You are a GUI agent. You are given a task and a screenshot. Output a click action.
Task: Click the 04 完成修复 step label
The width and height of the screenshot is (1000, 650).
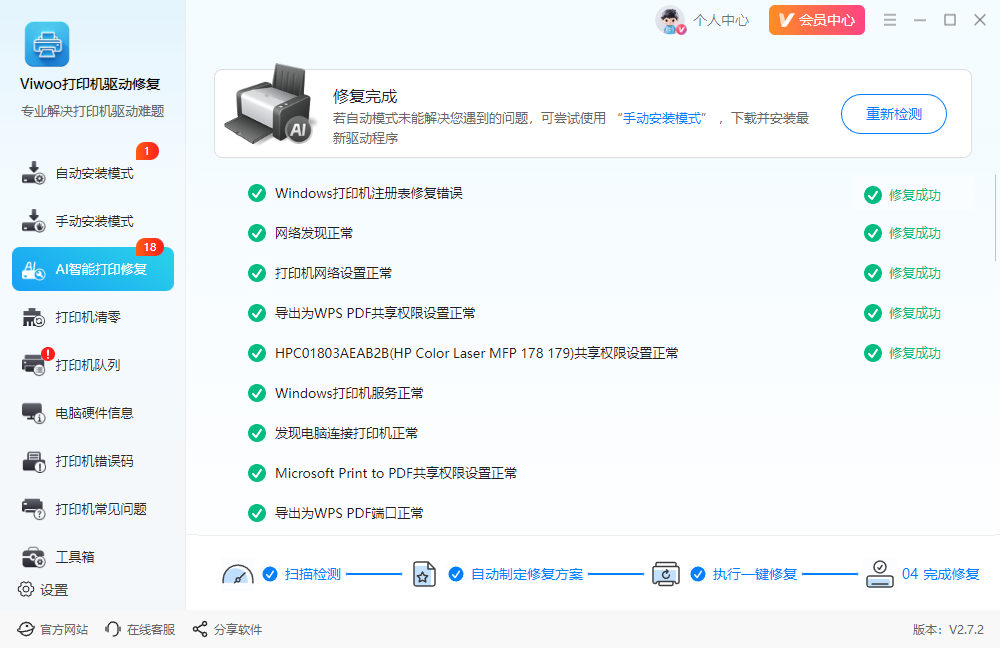click(940, 574)
